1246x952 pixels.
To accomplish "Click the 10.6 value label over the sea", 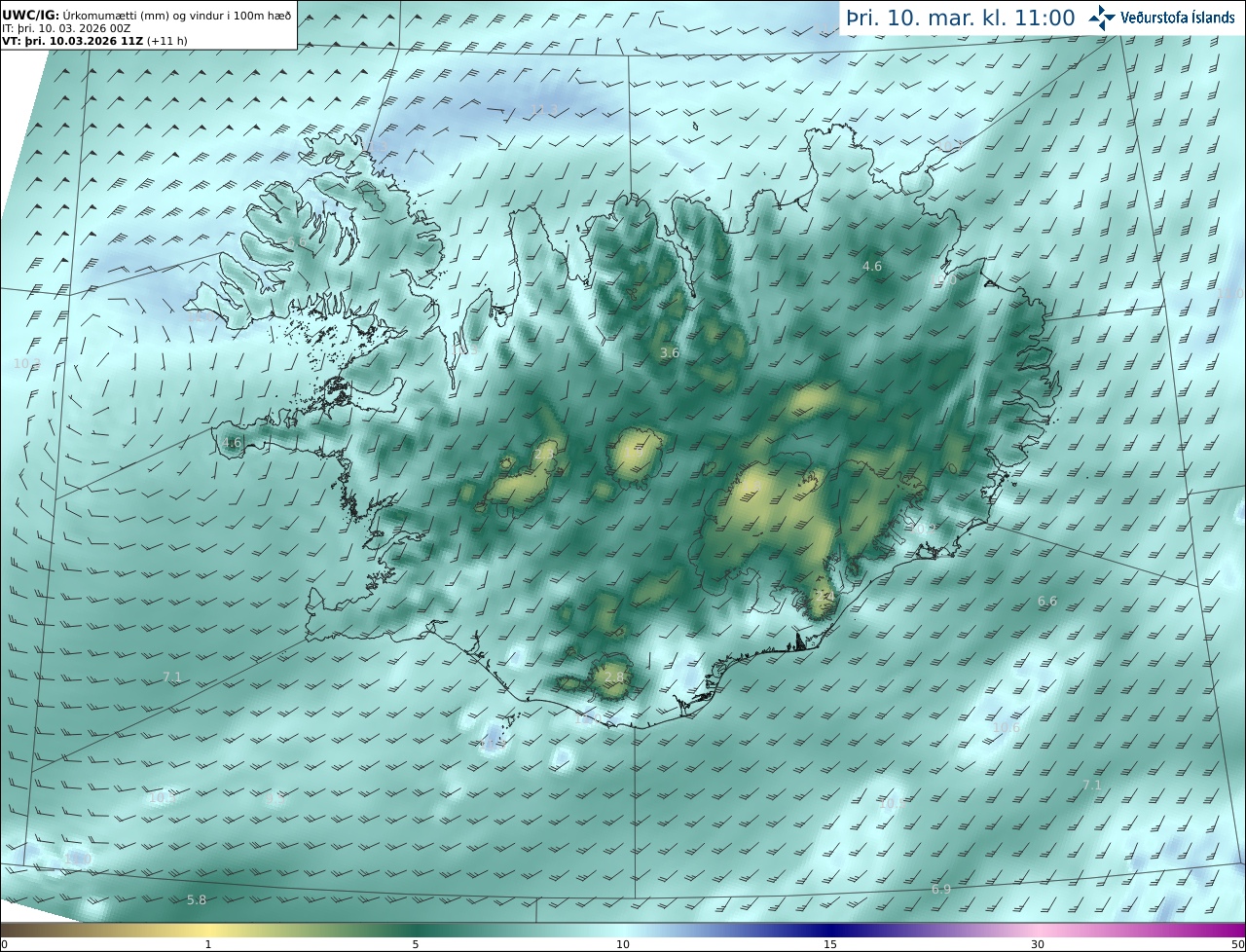I will (1006, 727).
